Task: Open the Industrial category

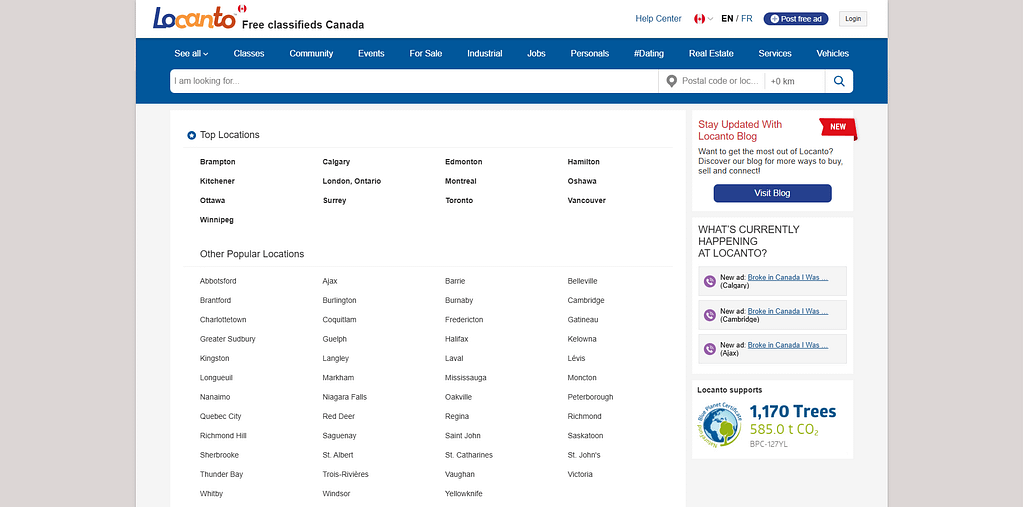Action: pos(485,54)
